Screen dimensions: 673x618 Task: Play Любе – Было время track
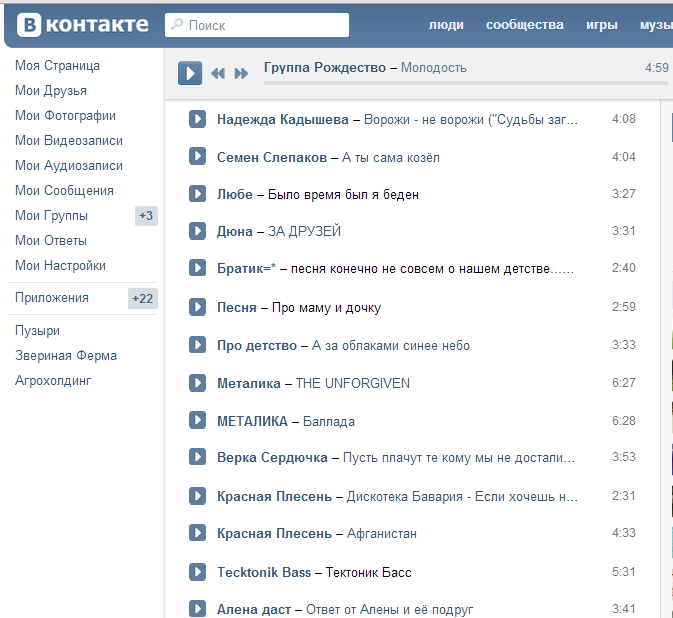[x=198, y=194]
